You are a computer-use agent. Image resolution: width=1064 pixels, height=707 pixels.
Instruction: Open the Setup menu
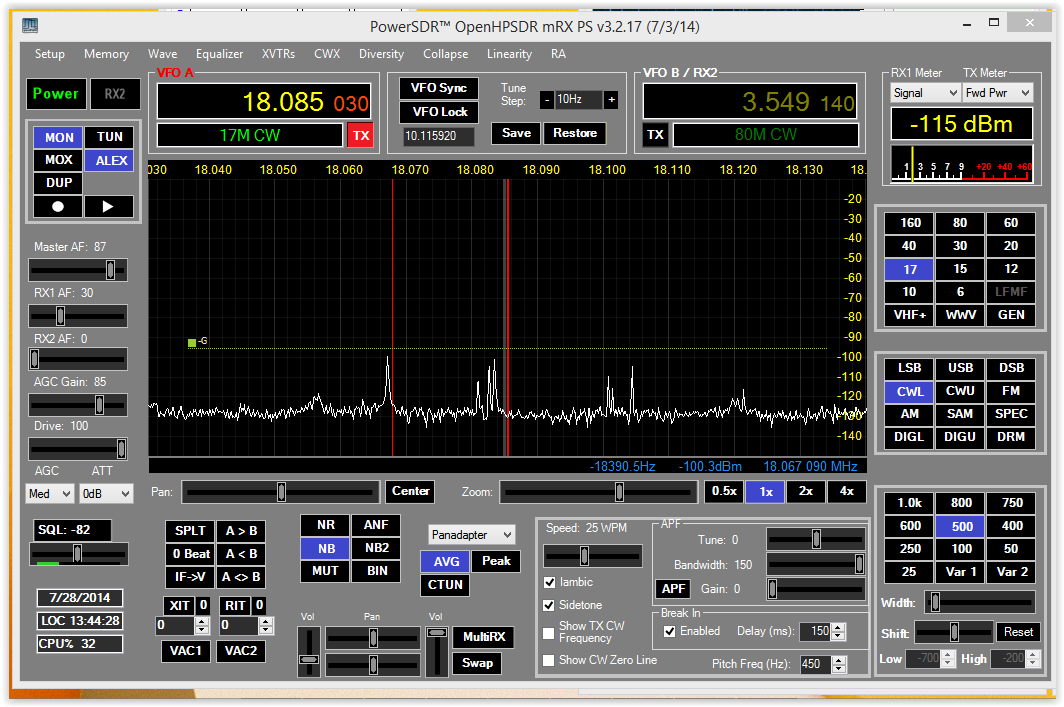50,54
